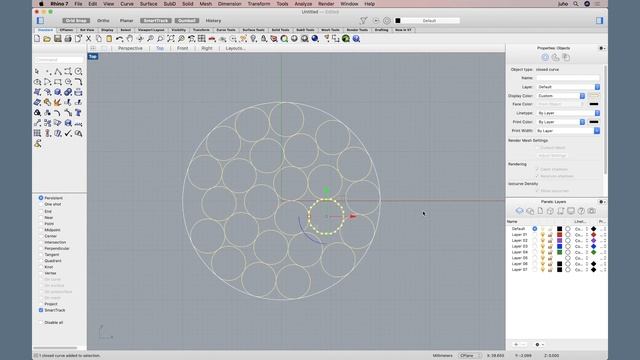Click the light bulb icon
The height and width of the screenshot is (360, 640).
point(253,39)
